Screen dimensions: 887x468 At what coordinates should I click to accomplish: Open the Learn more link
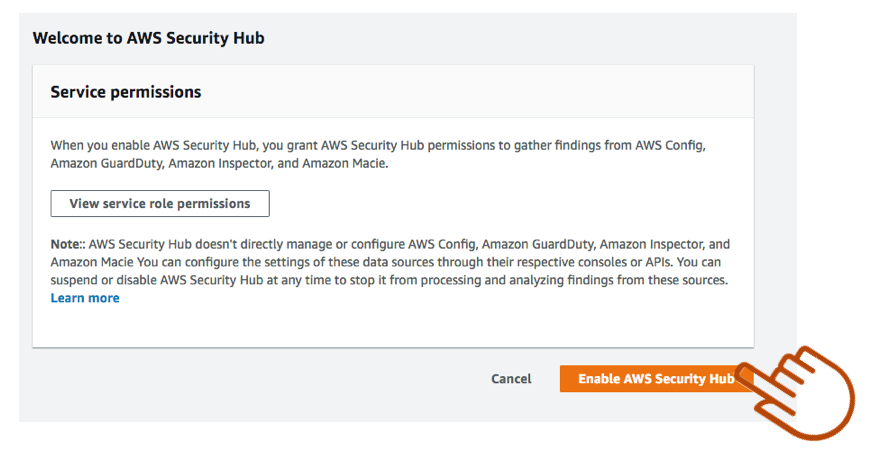pos(85,298)
